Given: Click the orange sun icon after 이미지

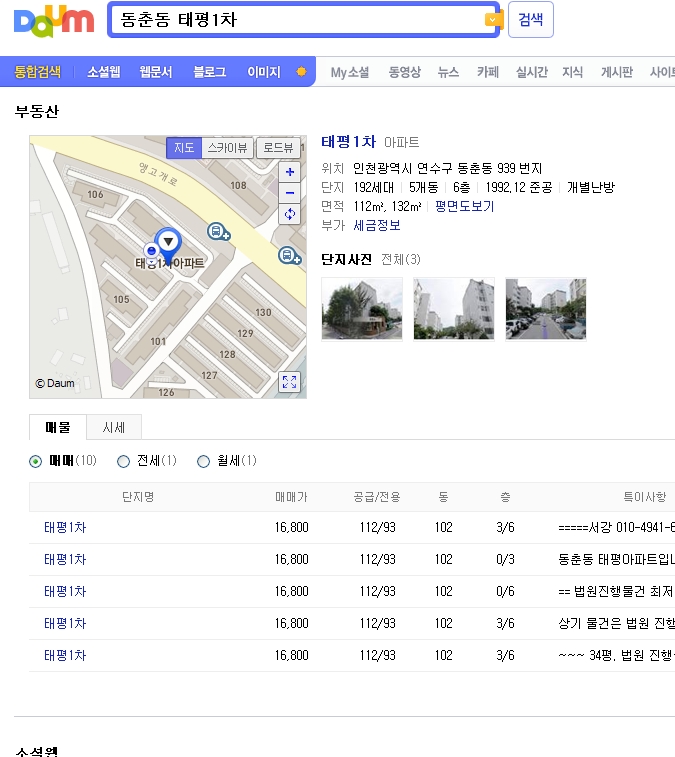Looking at the screenshot, I should (301, 72).
